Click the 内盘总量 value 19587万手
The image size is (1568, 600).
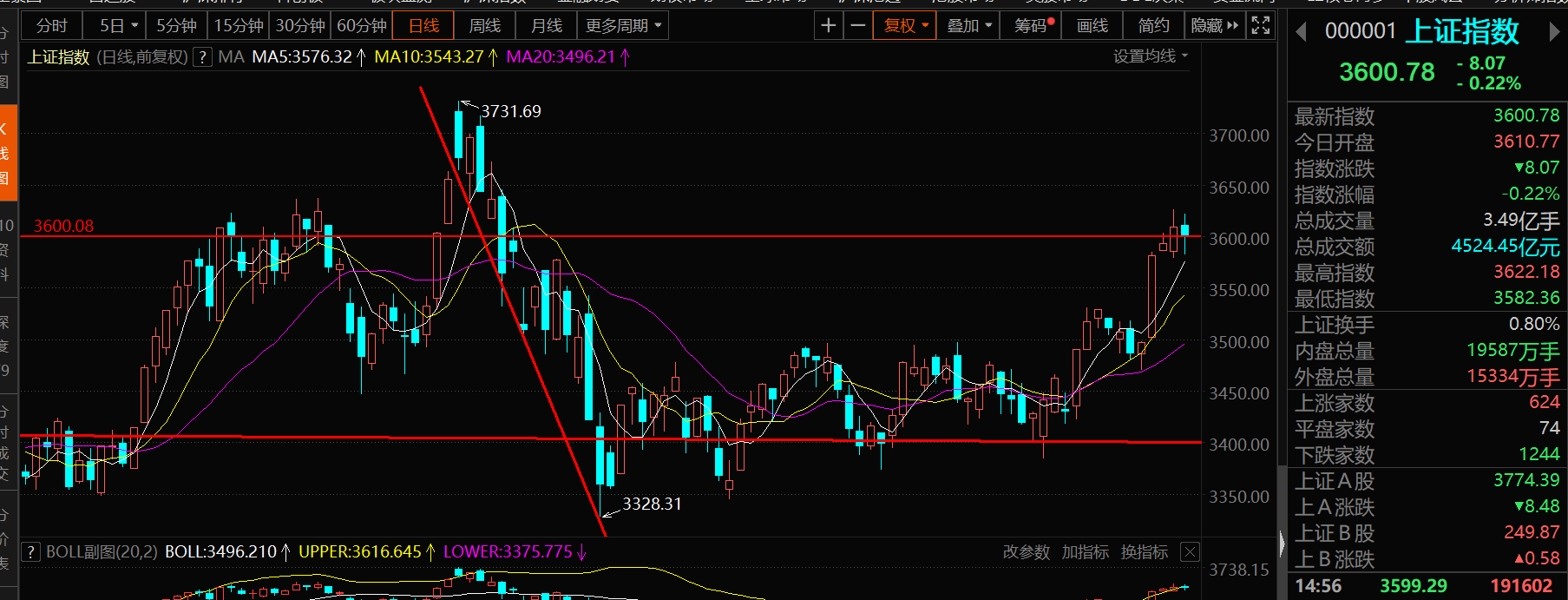point(1513,351)
